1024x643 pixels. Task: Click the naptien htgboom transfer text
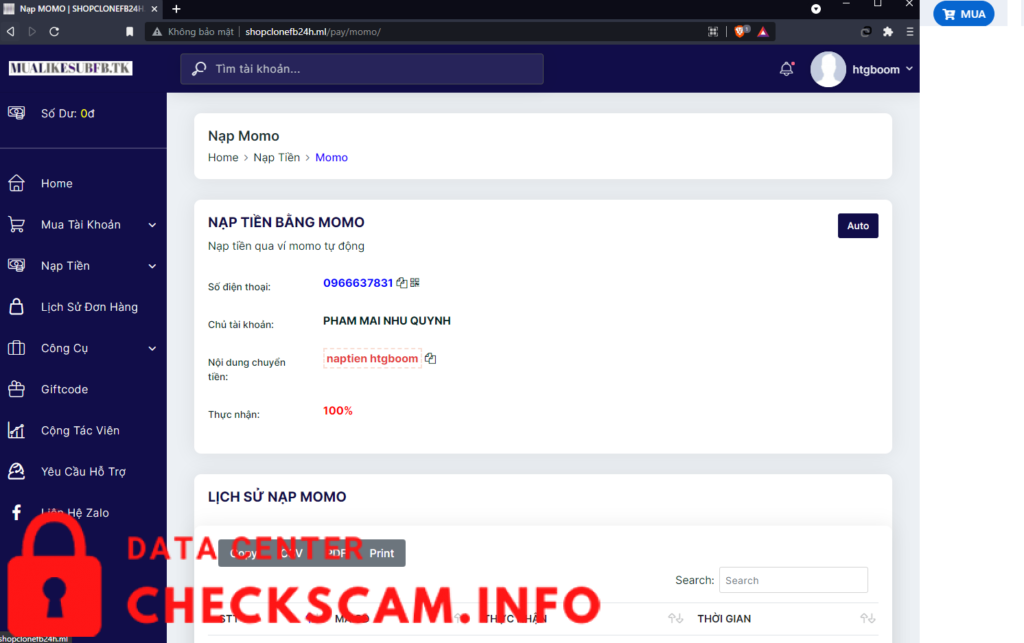[x=372, y=358]
